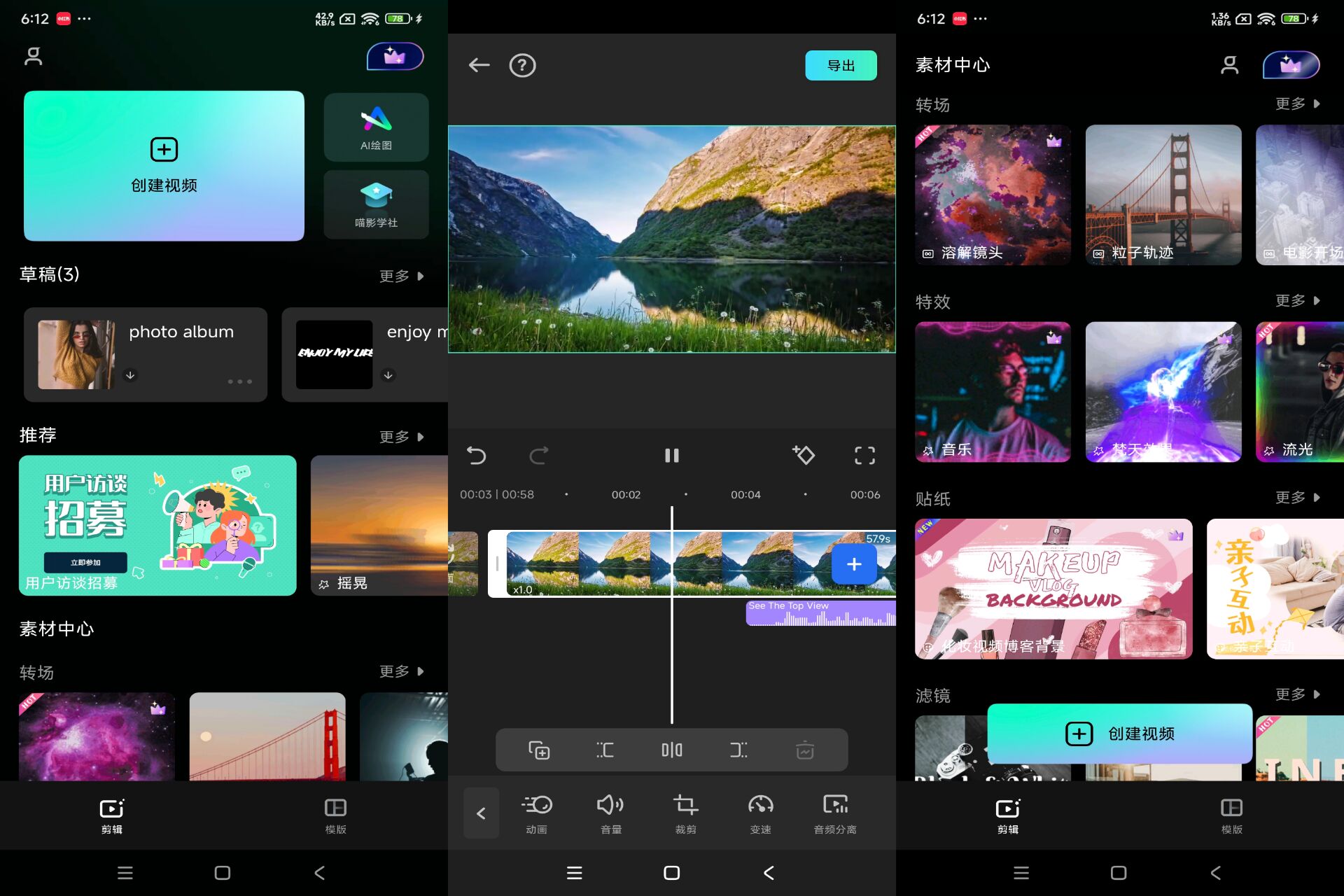Select the 变速 speed tool
Image resolution: width=1344 pixels, height=896 pixels.
coord(759,813)
